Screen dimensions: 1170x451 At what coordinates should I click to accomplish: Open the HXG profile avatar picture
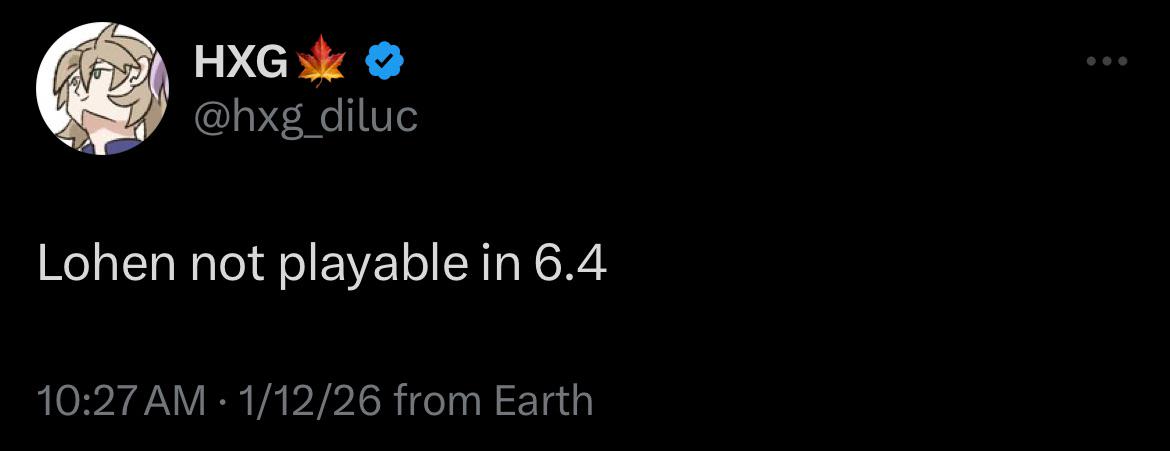(103, 88)
